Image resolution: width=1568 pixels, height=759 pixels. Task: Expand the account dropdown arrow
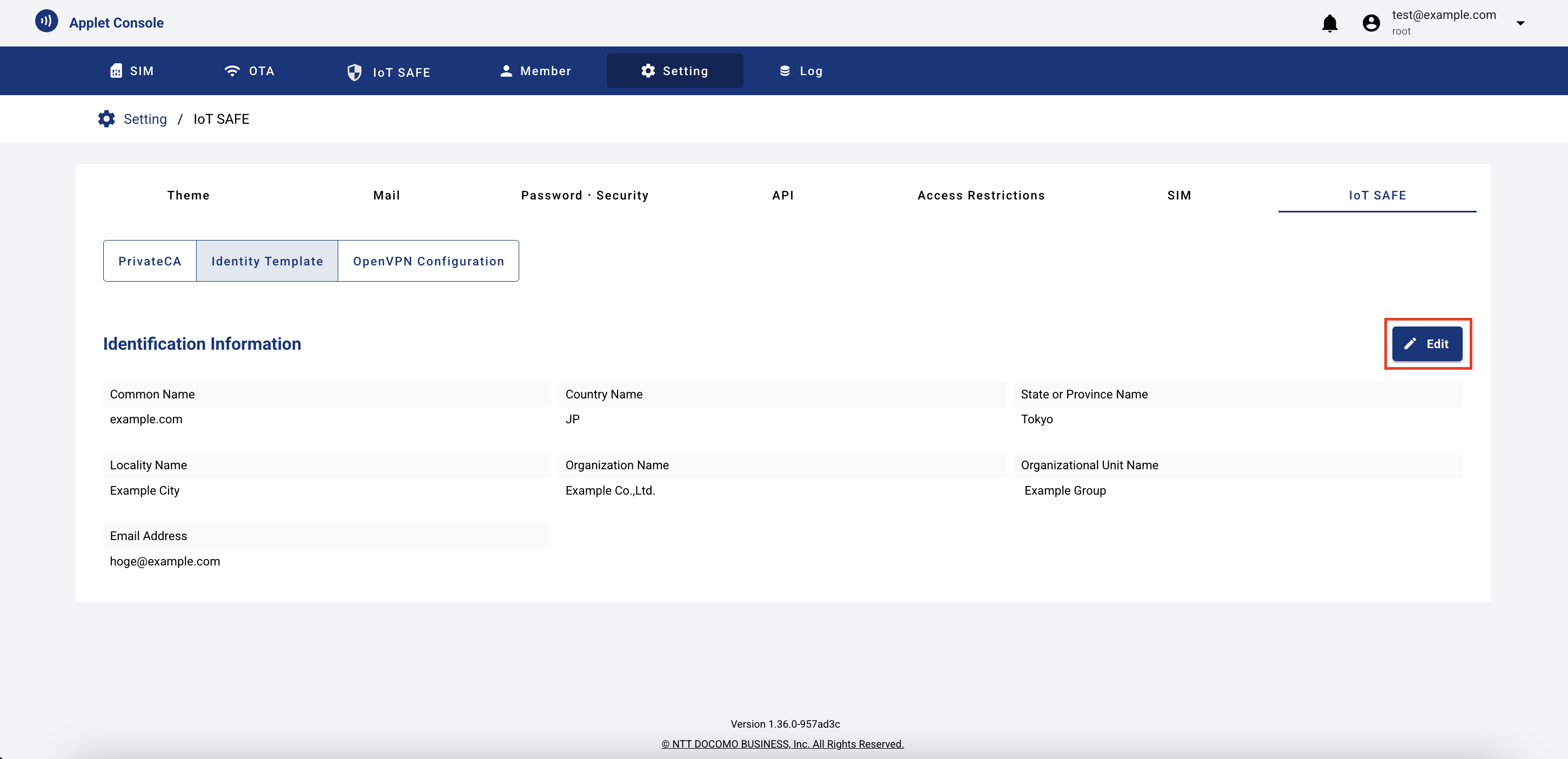click(1520, 23)
